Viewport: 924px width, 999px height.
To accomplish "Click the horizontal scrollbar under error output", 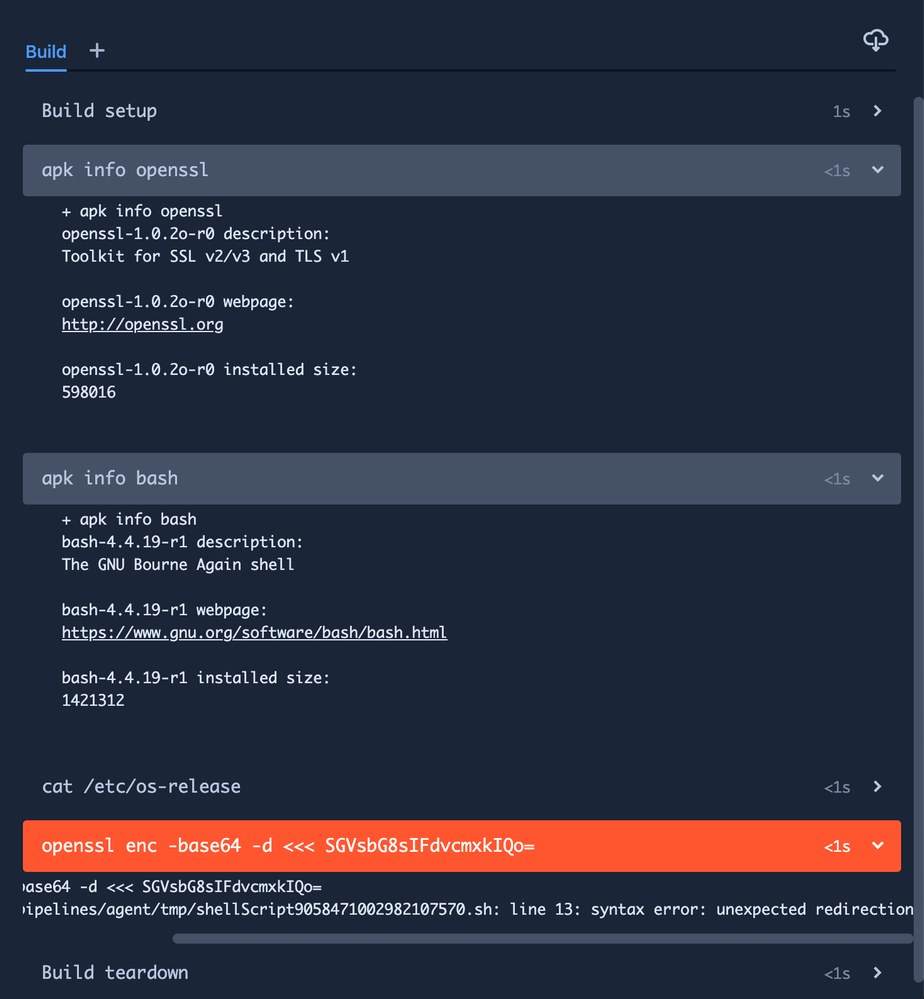I will [542, 938].
